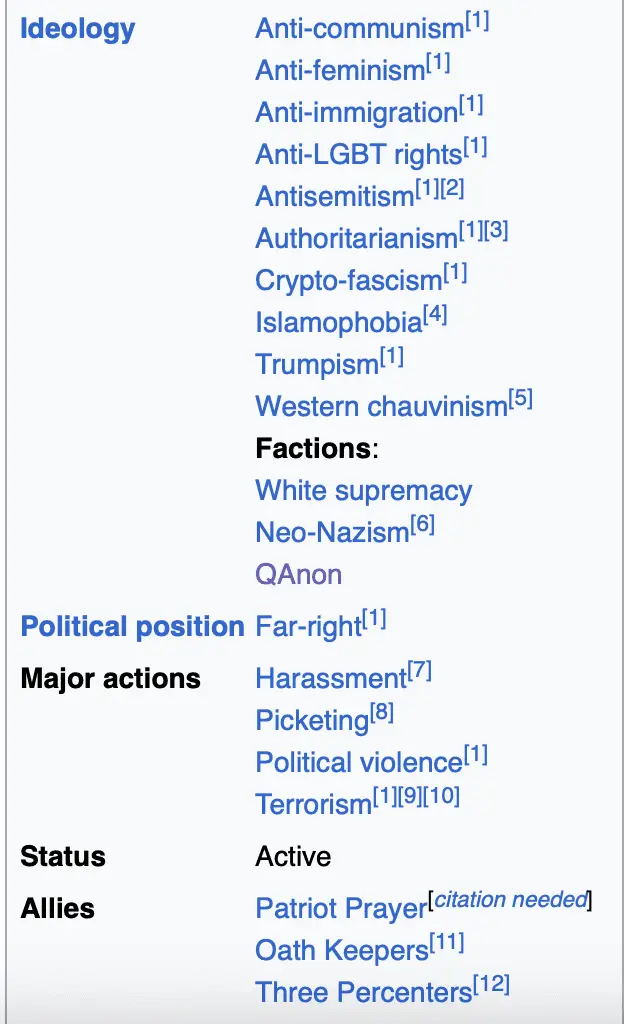Open the Oath Keepers link
This screenshot has width=624, height=1024.
[342, 951]
